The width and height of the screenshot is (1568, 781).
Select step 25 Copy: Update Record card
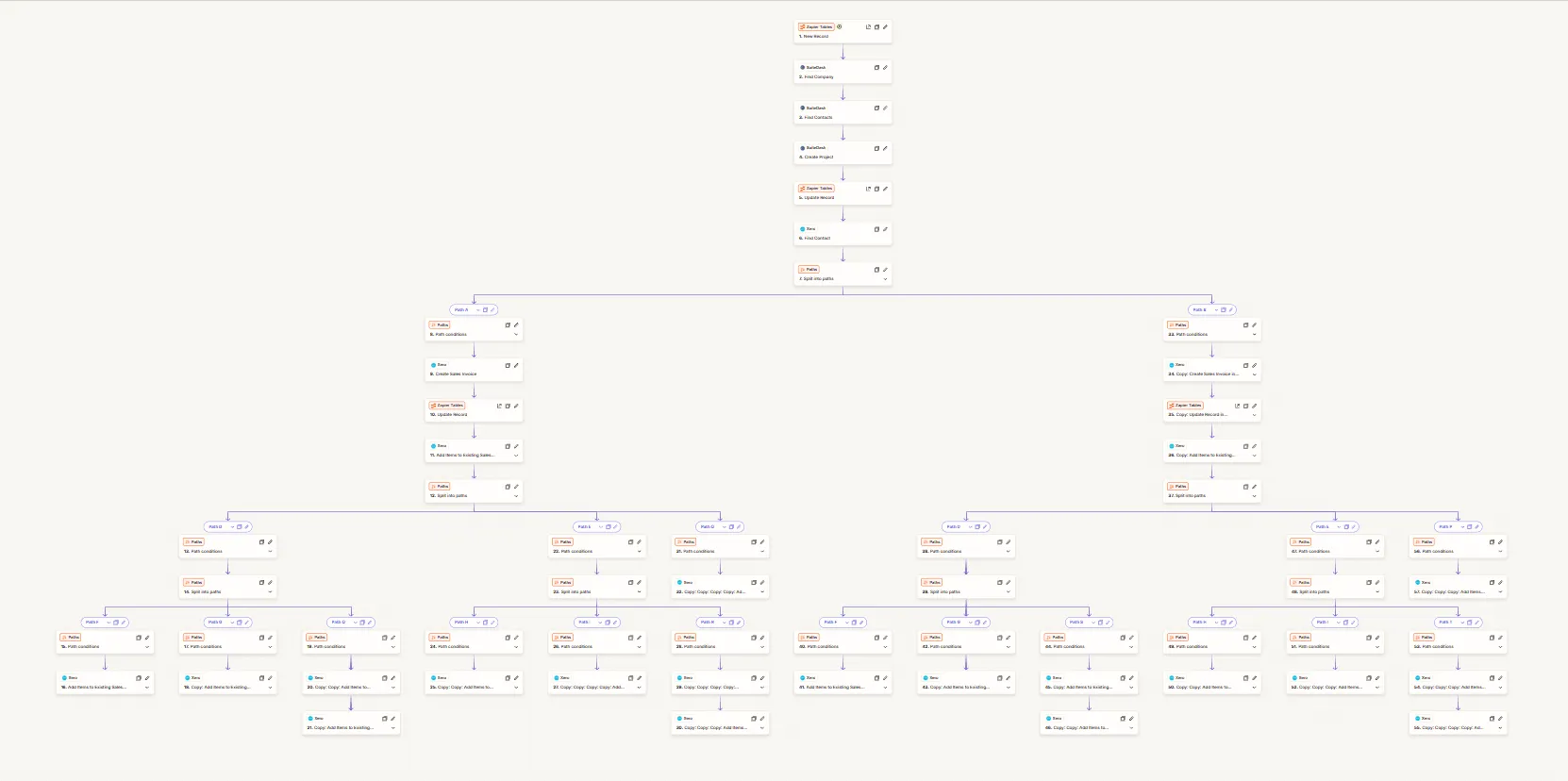pyautogui.click(x=1212, y=410)
